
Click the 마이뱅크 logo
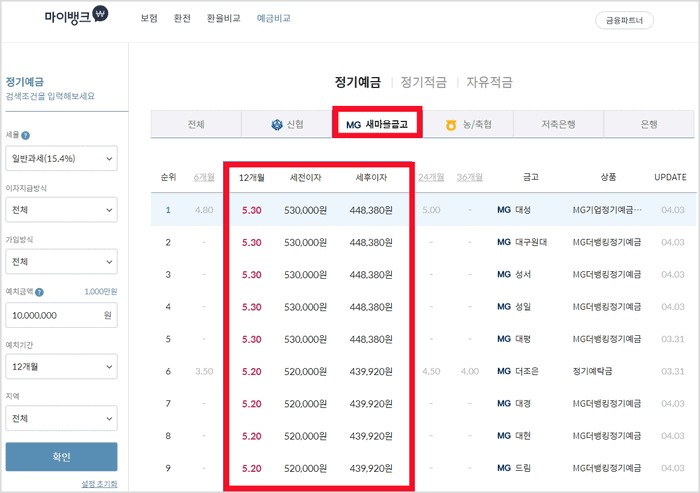click(76, 16)
